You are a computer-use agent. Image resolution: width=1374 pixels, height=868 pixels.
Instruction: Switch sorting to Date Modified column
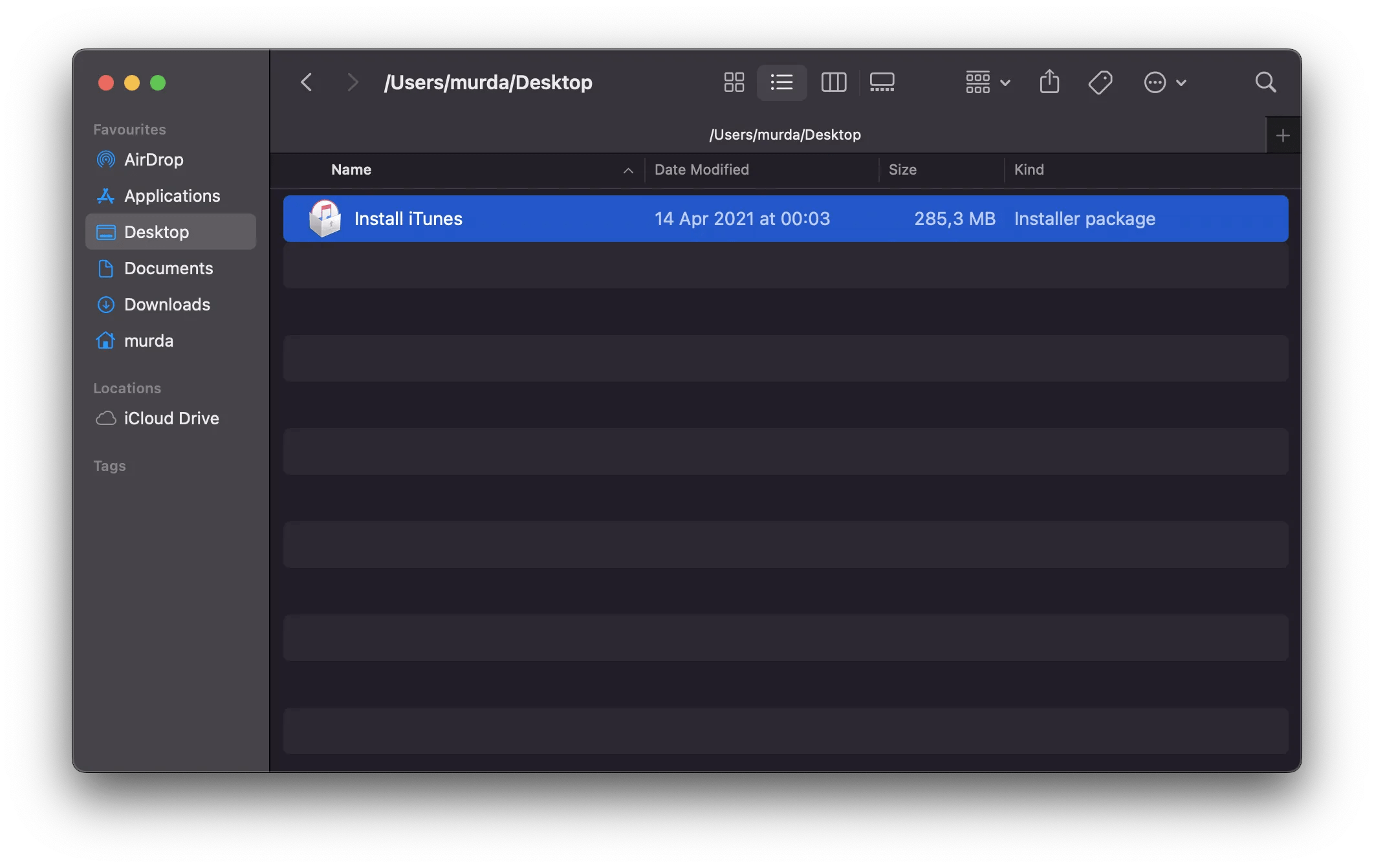[702, 169]
